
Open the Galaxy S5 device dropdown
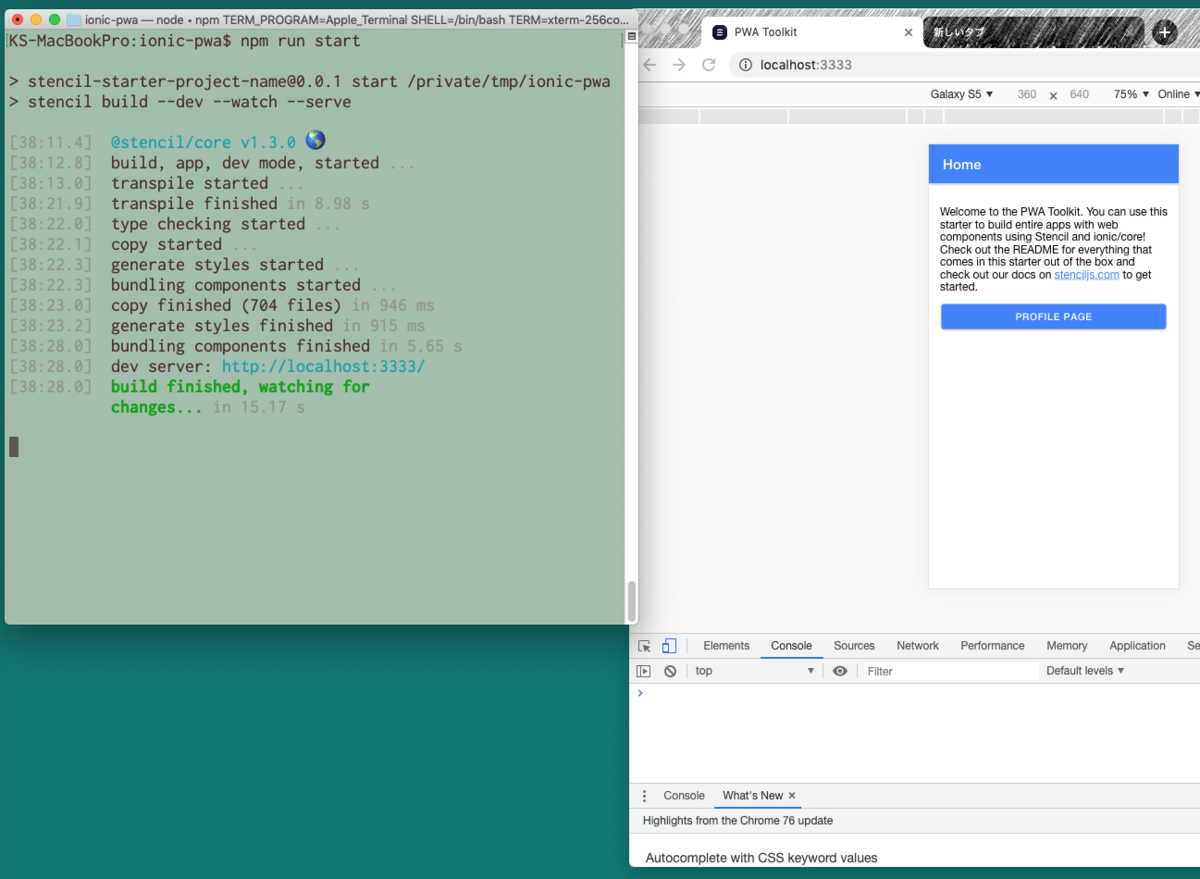click(x=961, y=94)
